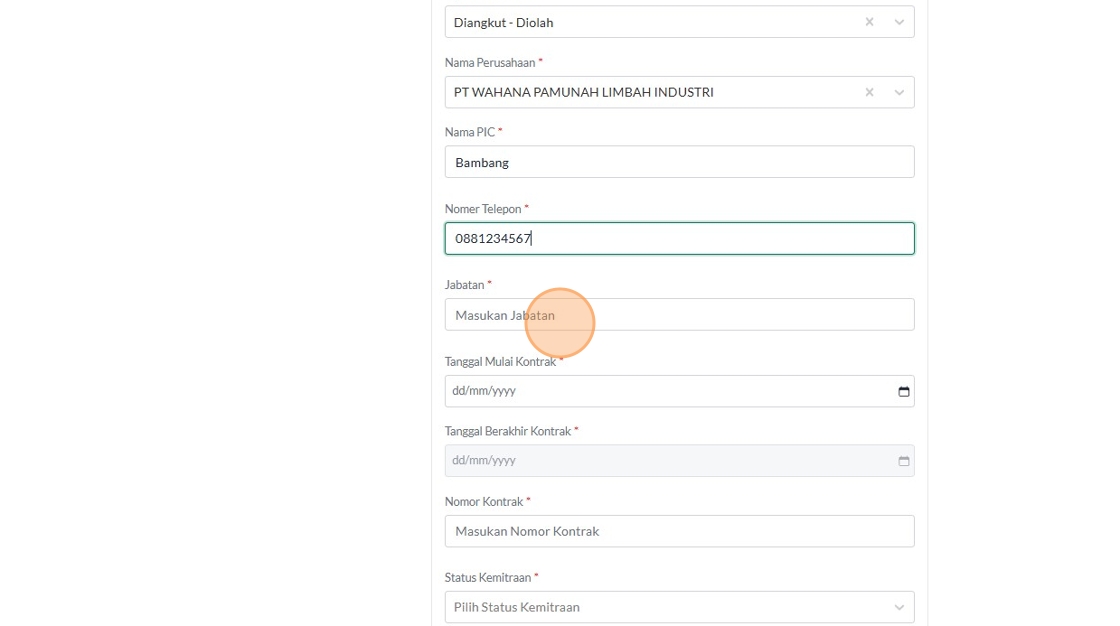The height and width of the screenshot is (626, 1120).
Task: Clear the selected Nama Perusahaan value
Action: (869, 92)
